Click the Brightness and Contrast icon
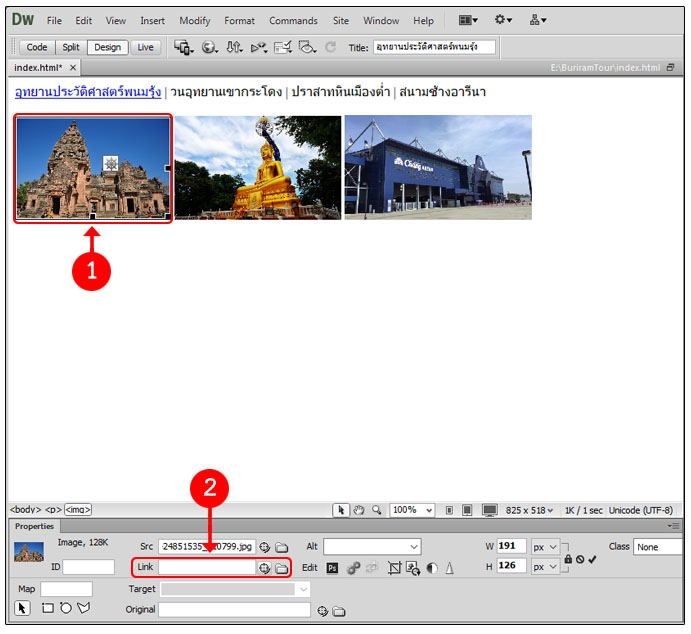 tap(431, 568)
